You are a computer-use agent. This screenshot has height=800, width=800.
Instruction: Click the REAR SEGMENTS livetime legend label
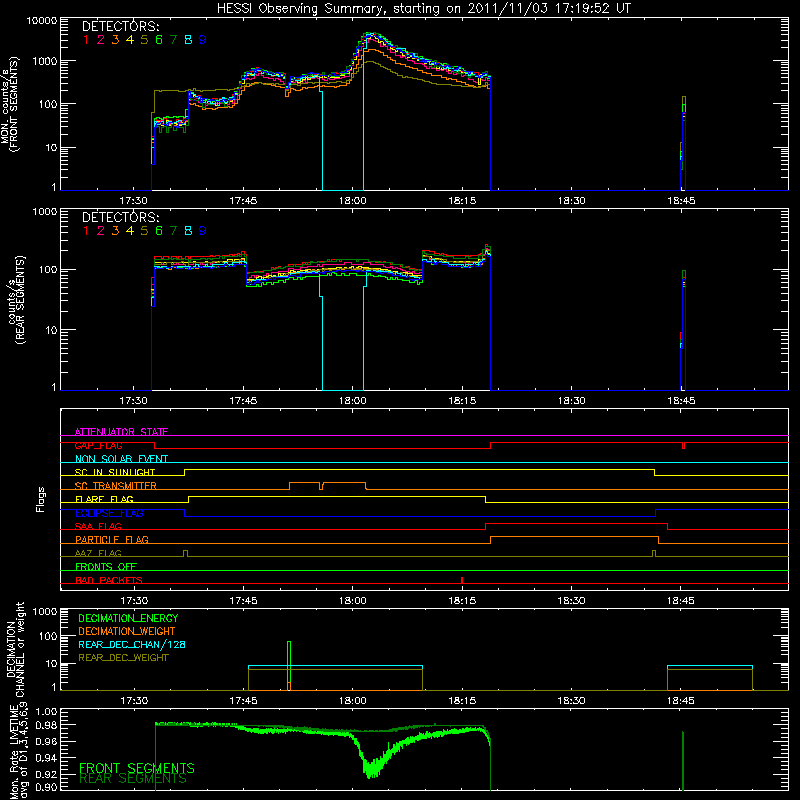click(133, 779)
